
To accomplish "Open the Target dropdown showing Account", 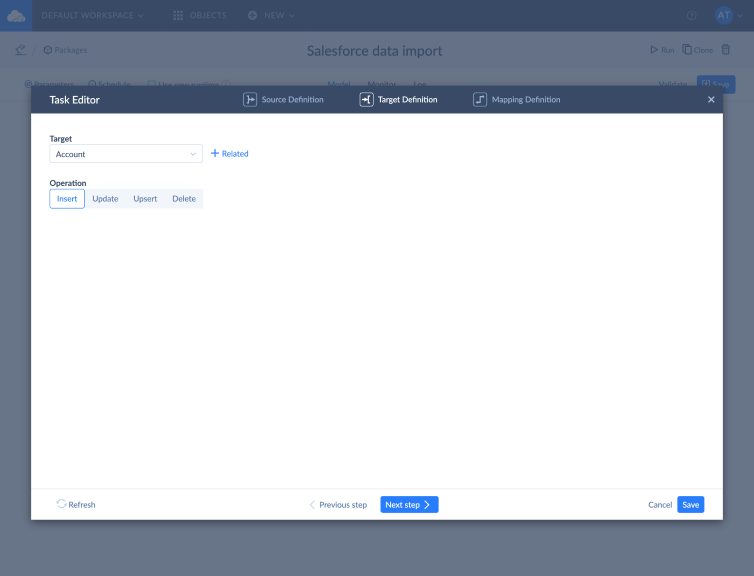I will pyautogui.click(x=126, y=154).
